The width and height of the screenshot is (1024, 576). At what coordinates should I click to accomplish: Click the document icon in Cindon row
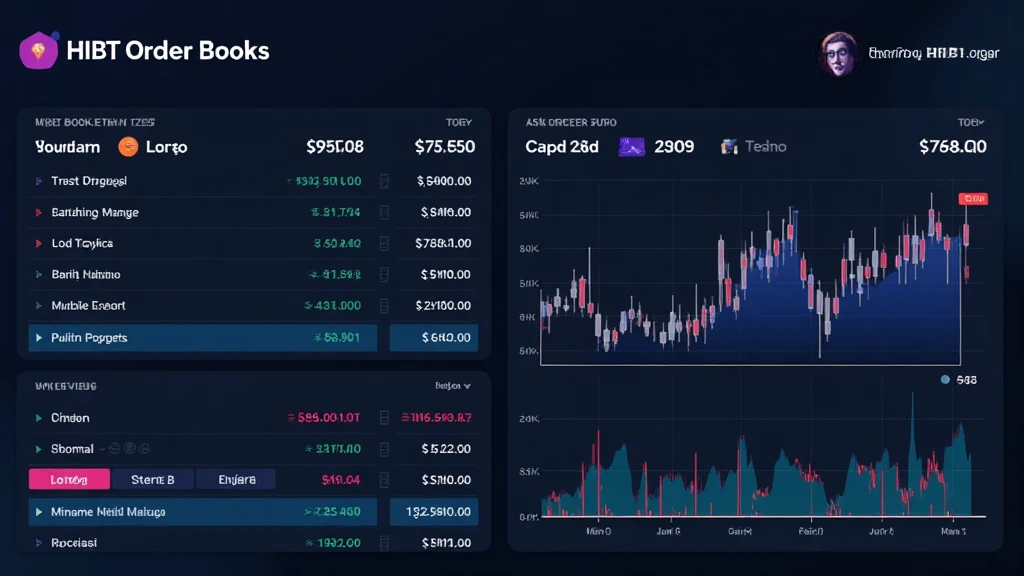pyautogui.click(x=384, y=418)
